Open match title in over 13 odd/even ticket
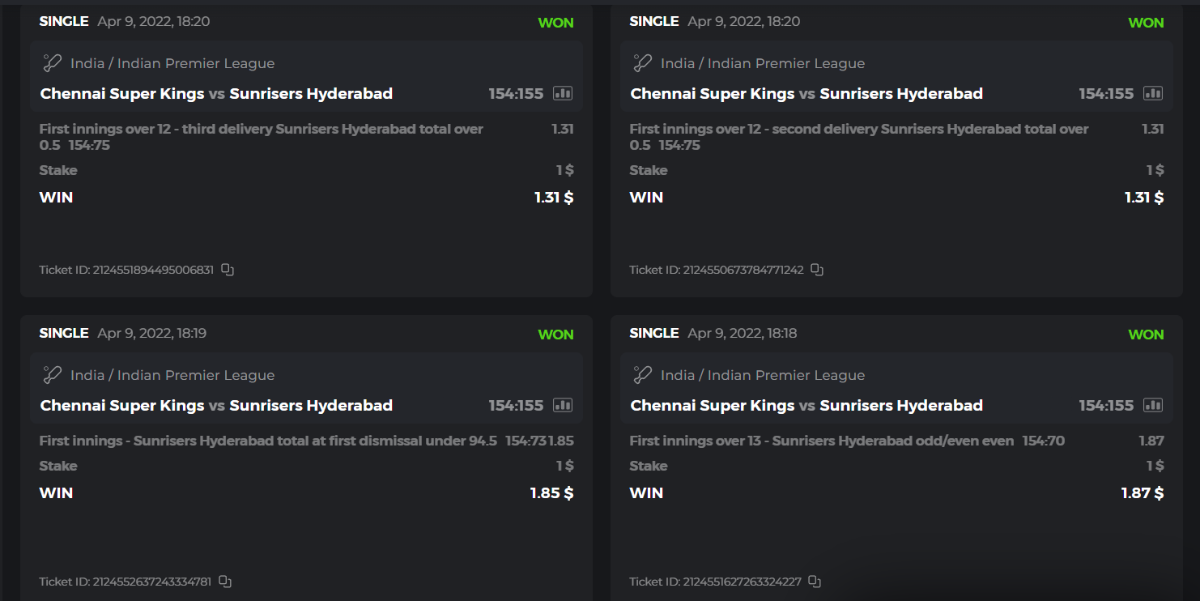The width and height of the screenshot is (1200, 601). pos(806,406)
